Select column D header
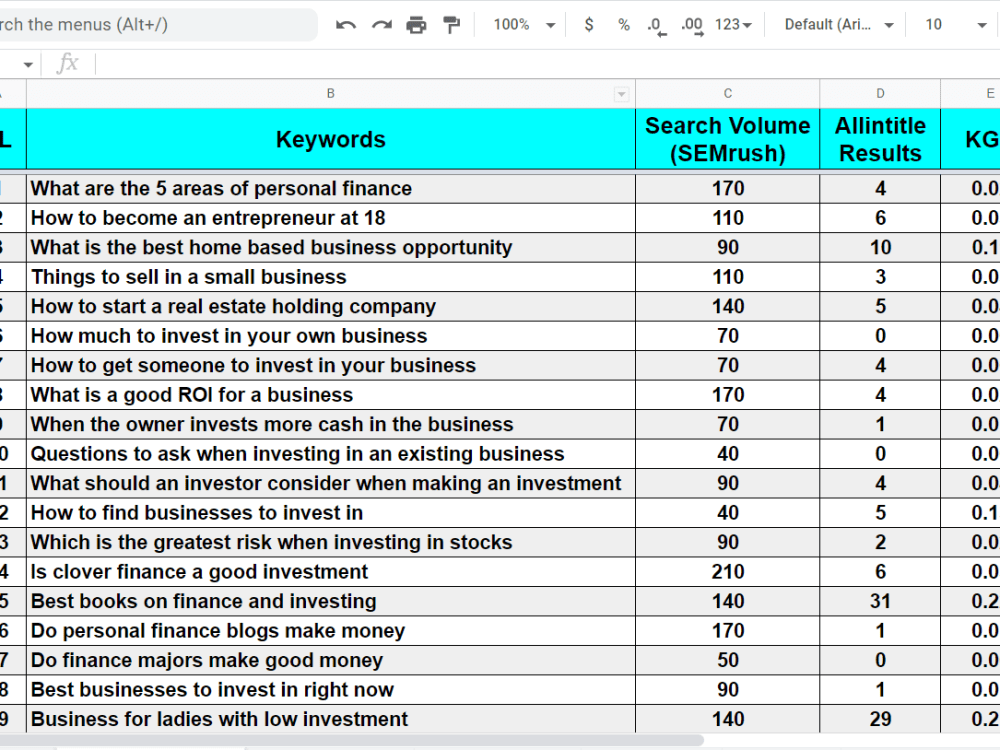This screenshot has height=750, width=1000. [880, 94]
